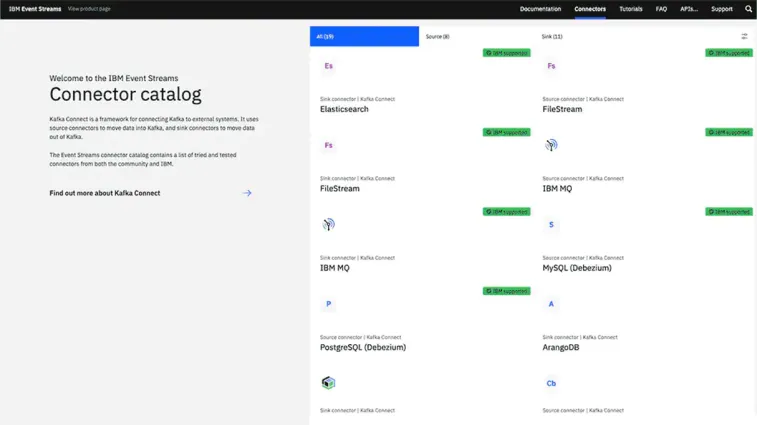
Task: Click the Connector catalog heading
Action: point(126,95)
